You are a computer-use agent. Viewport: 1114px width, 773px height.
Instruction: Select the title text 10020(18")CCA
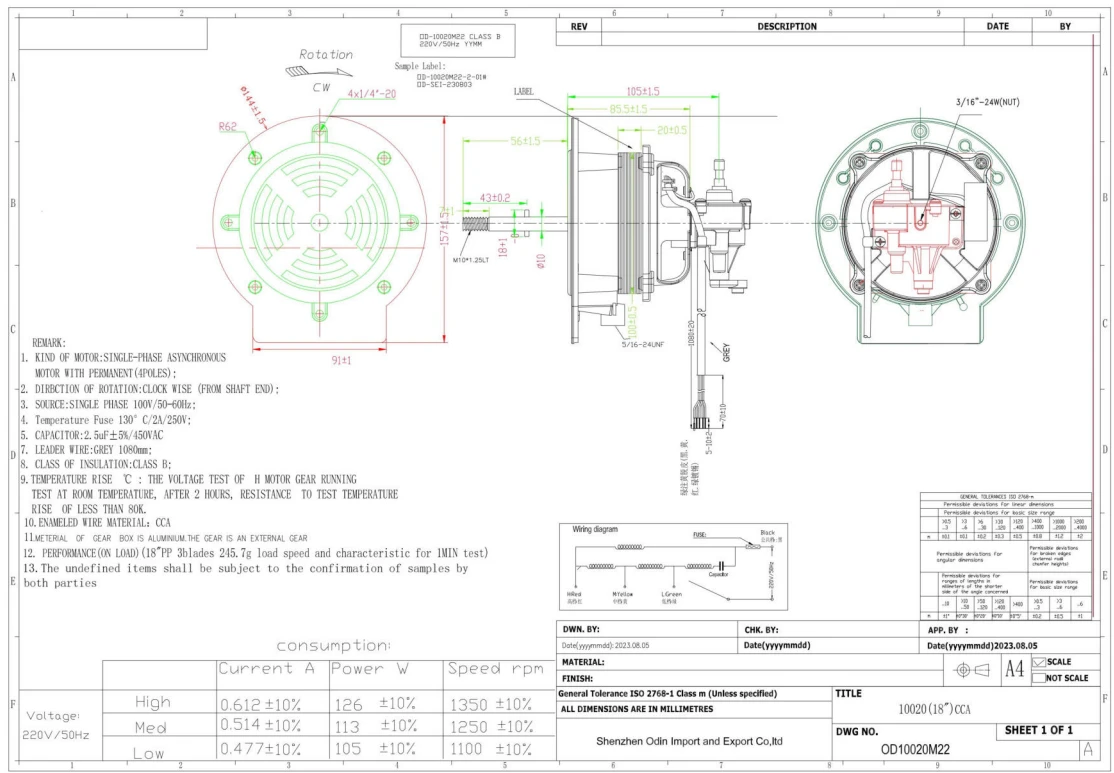[934, 709]
